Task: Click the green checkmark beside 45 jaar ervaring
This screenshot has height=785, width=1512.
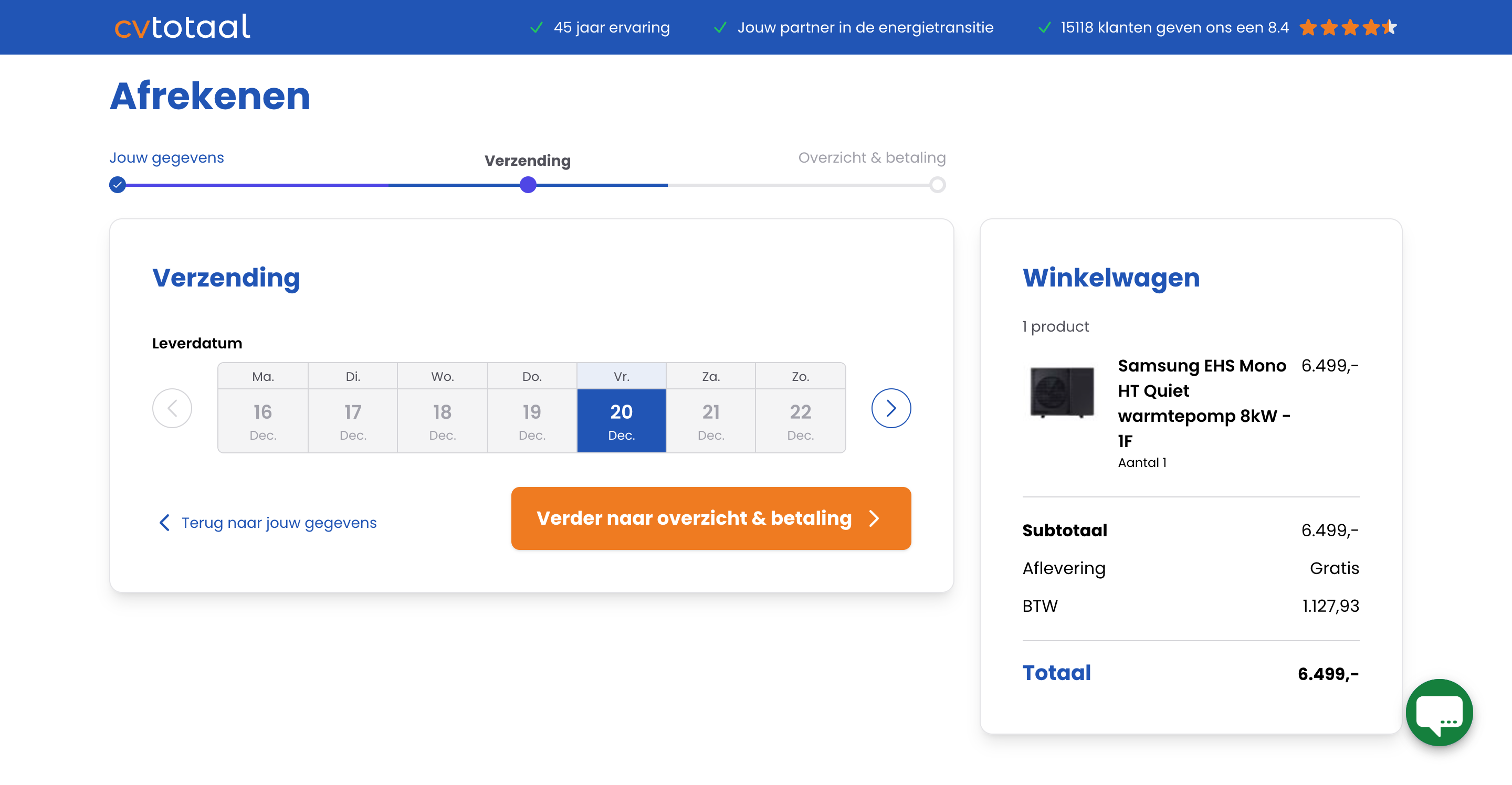Action: click(536, 27)
